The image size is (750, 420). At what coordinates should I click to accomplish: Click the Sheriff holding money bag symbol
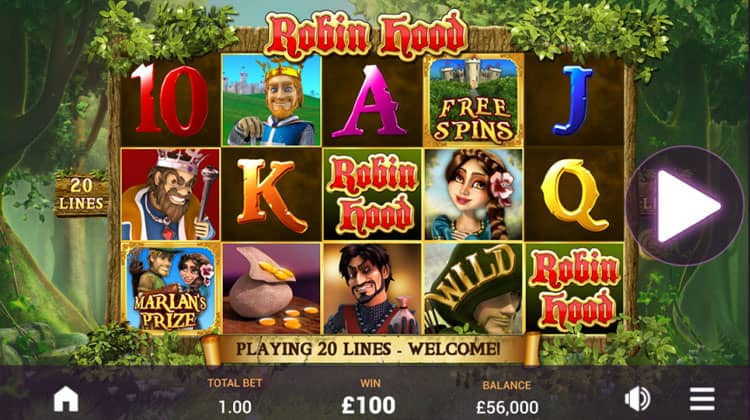click(x=372, y=288)
